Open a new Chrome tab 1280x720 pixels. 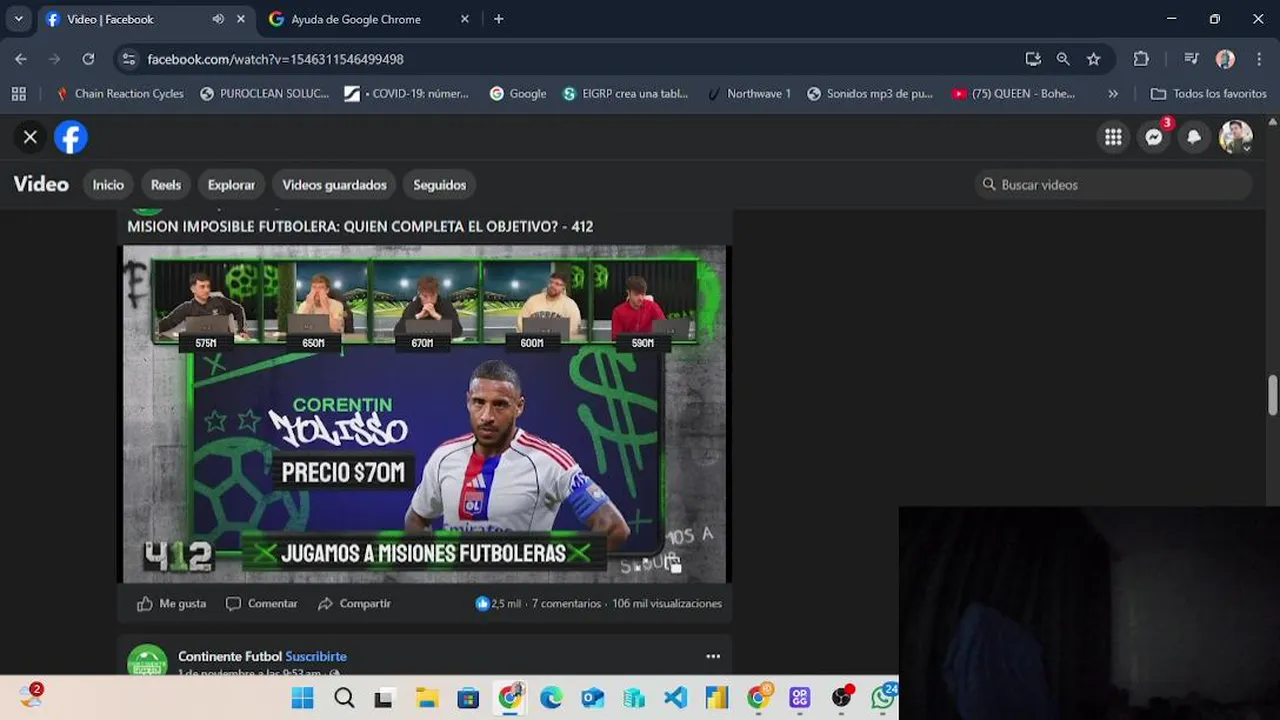(499, 19)
